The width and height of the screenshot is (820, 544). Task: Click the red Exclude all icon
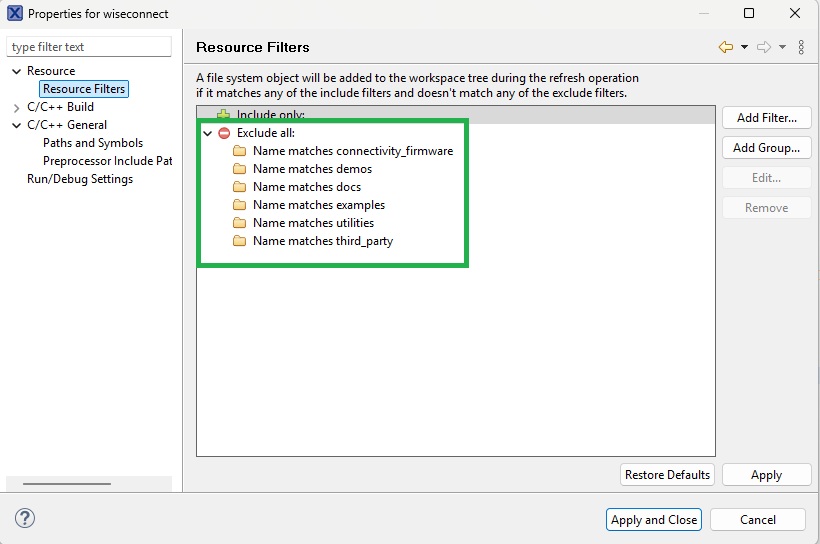pyautogui.click(x=224, y=133)
